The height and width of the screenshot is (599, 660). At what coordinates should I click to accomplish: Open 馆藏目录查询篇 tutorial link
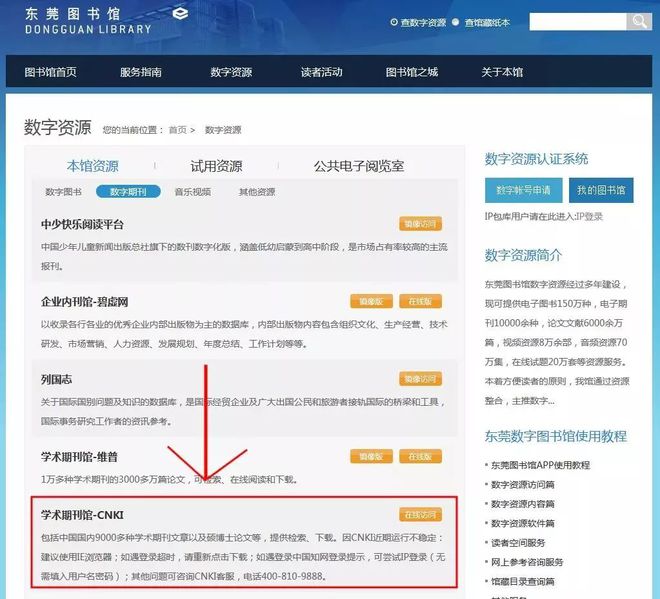click(x=522, y=581)
